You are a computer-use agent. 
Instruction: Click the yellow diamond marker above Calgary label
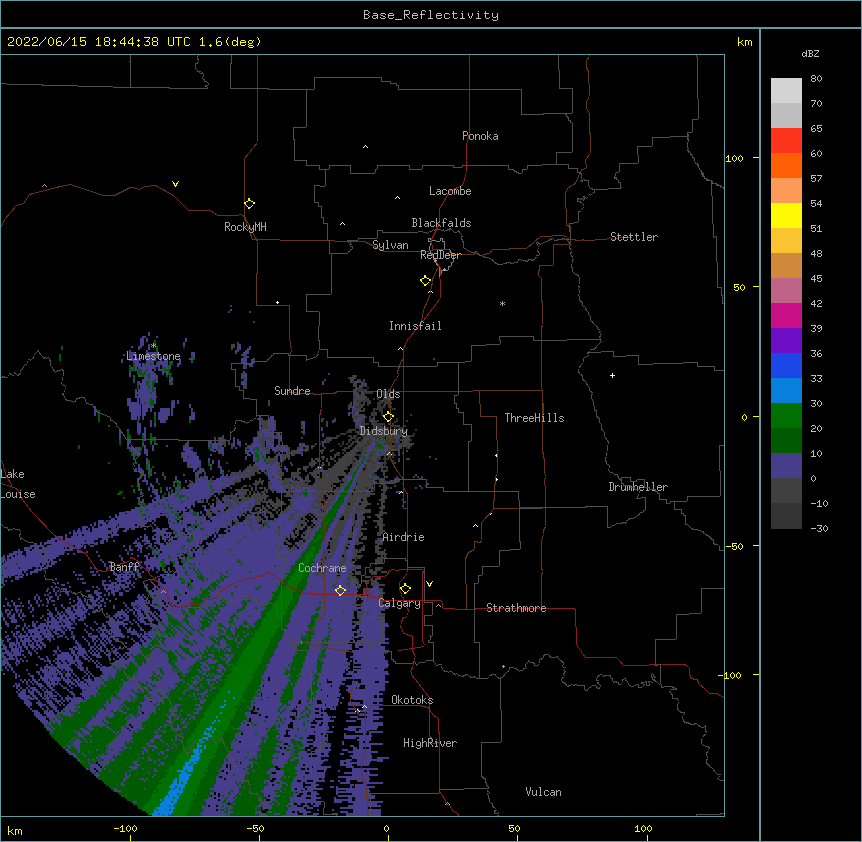pos(405,589)
